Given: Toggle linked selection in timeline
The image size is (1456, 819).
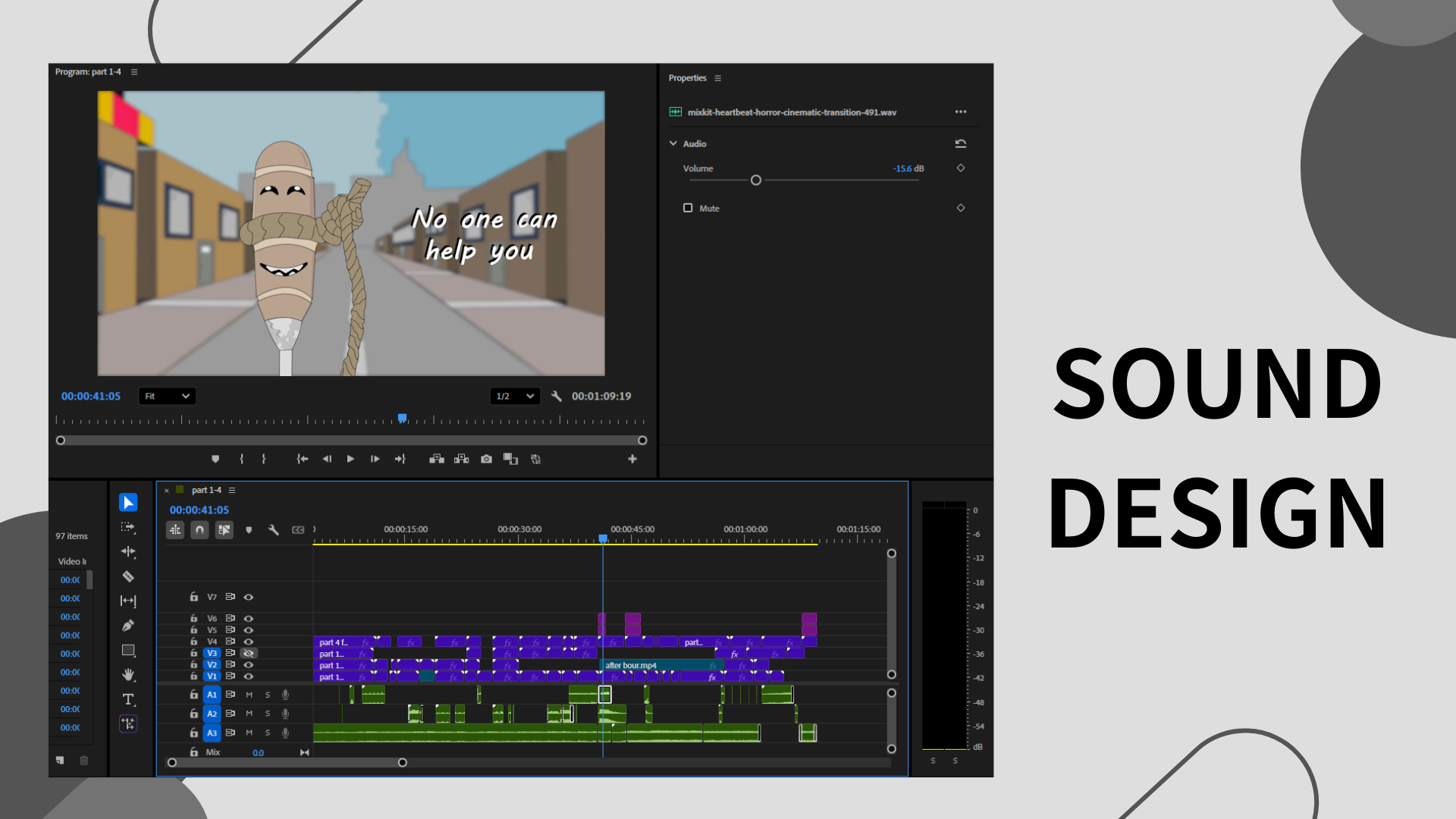Looking at the screenshot, I should [224, 530].
